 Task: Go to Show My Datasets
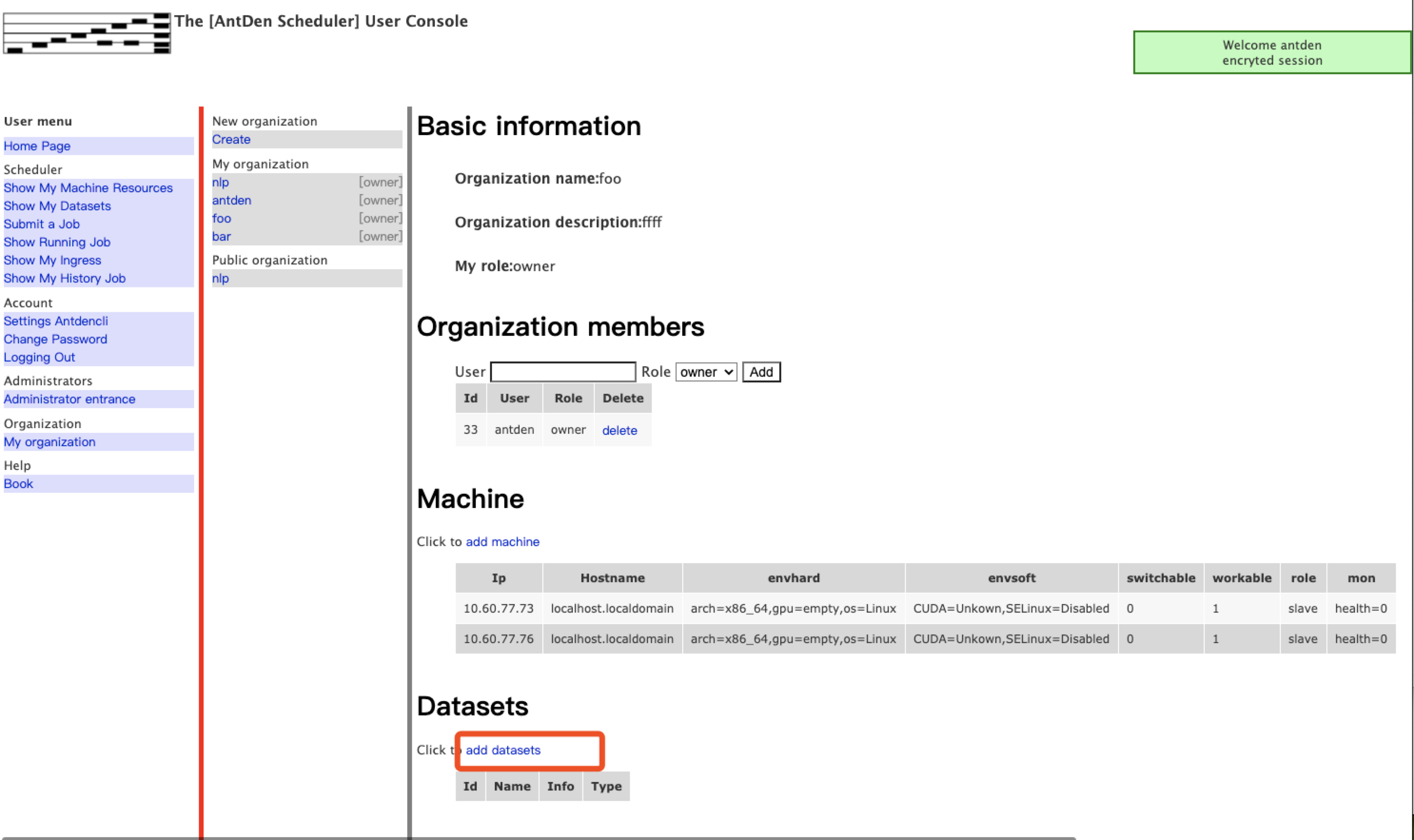[x=57, y=206]
